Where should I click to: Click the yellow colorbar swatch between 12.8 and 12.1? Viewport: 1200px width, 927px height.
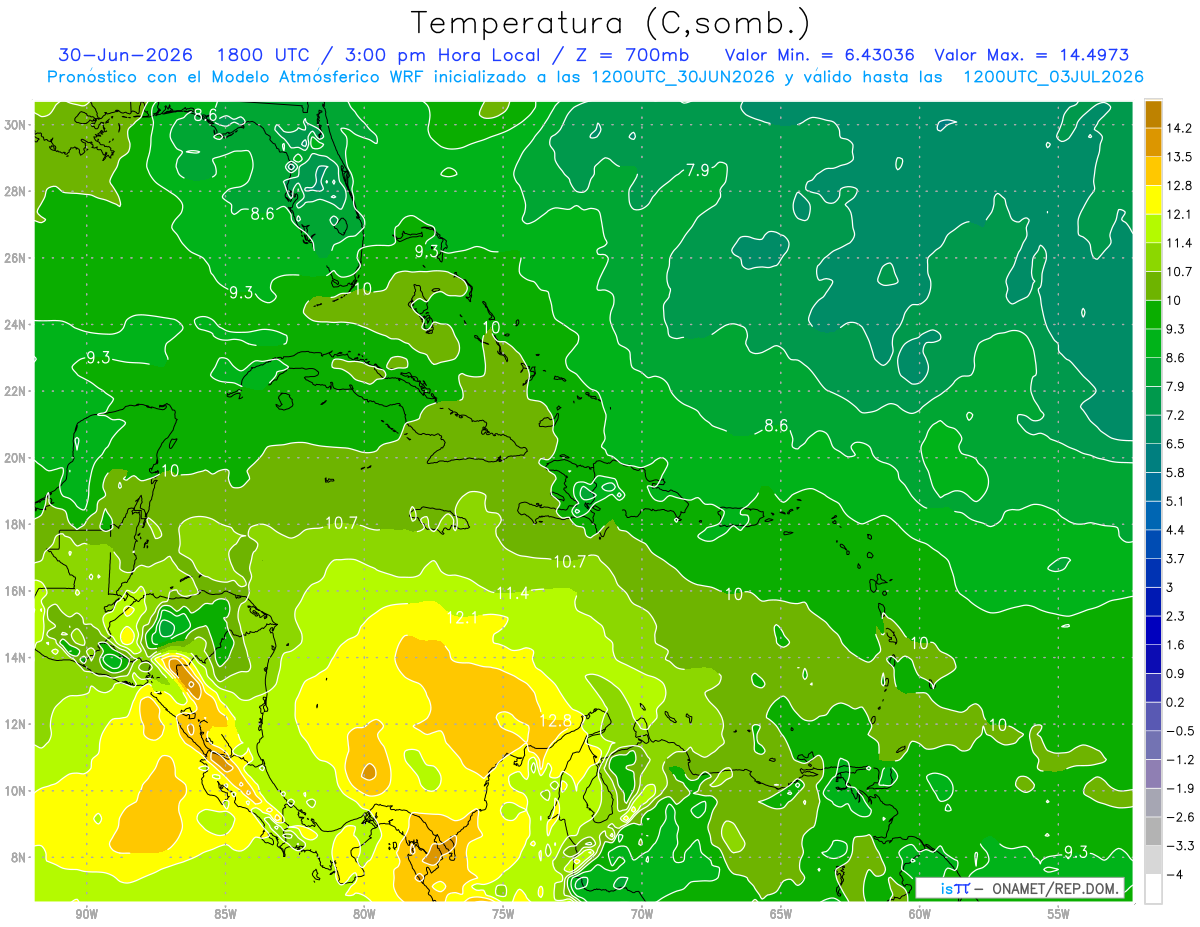pyautogui.click(x=1153, y=200)
